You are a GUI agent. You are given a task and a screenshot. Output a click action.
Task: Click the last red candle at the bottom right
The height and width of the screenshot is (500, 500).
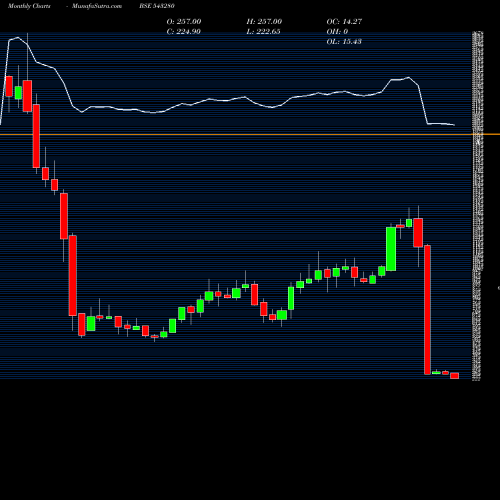point(455,376)
